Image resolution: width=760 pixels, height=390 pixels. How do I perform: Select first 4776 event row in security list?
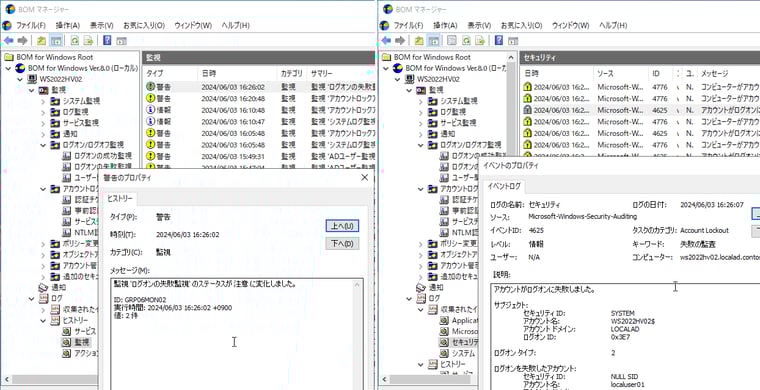(x=640, y=87)
